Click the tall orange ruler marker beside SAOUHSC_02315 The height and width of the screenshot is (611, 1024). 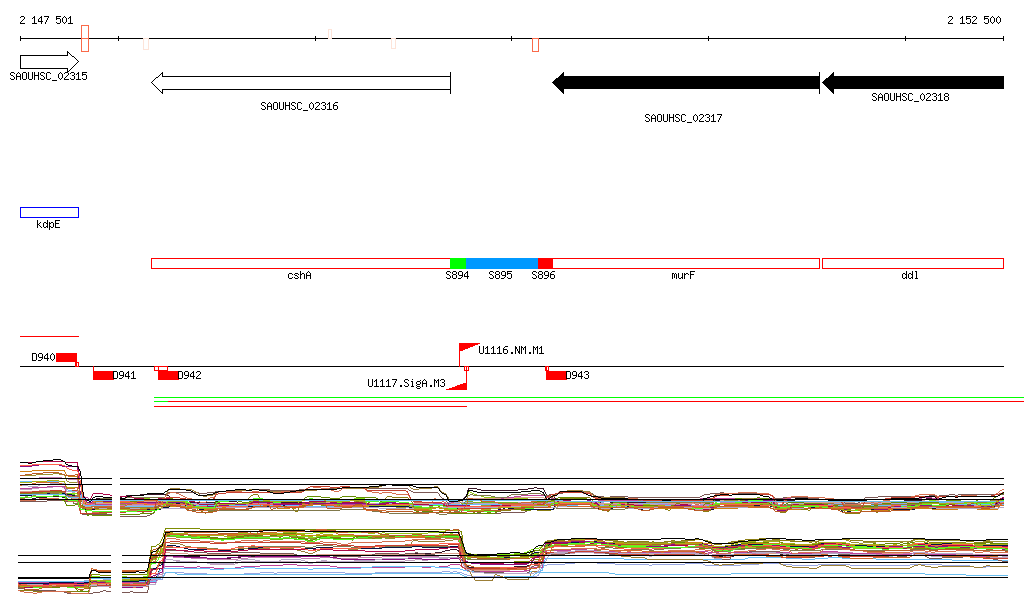(85, 39)
